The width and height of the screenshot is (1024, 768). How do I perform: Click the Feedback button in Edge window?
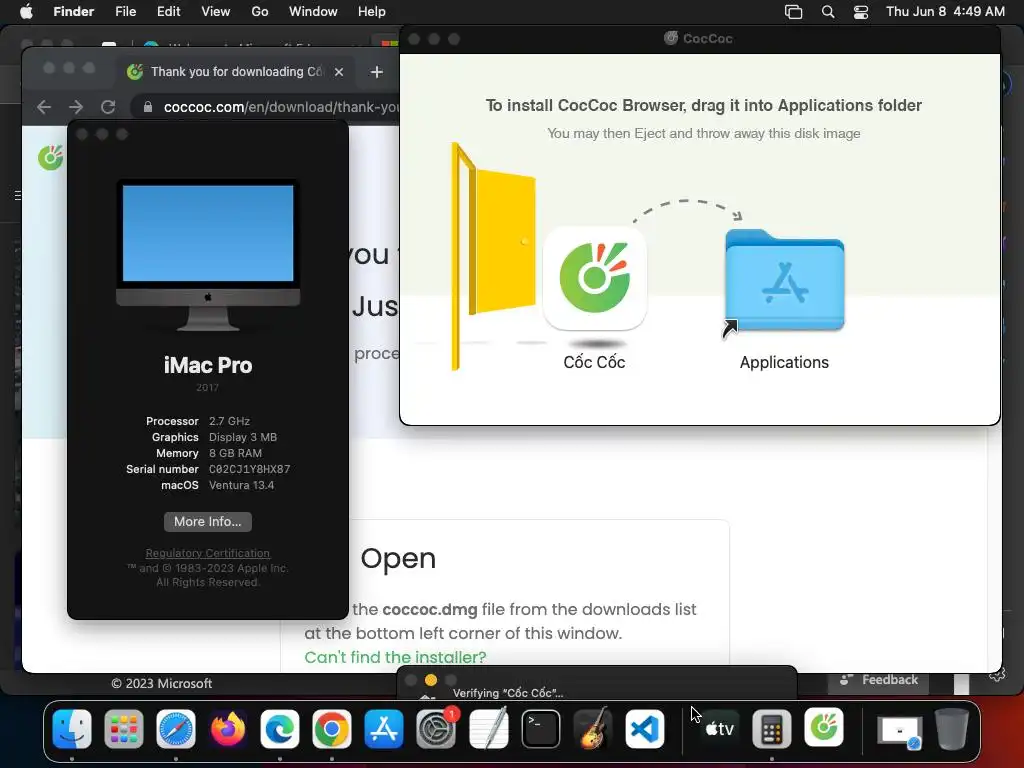[x=879, y=680]
